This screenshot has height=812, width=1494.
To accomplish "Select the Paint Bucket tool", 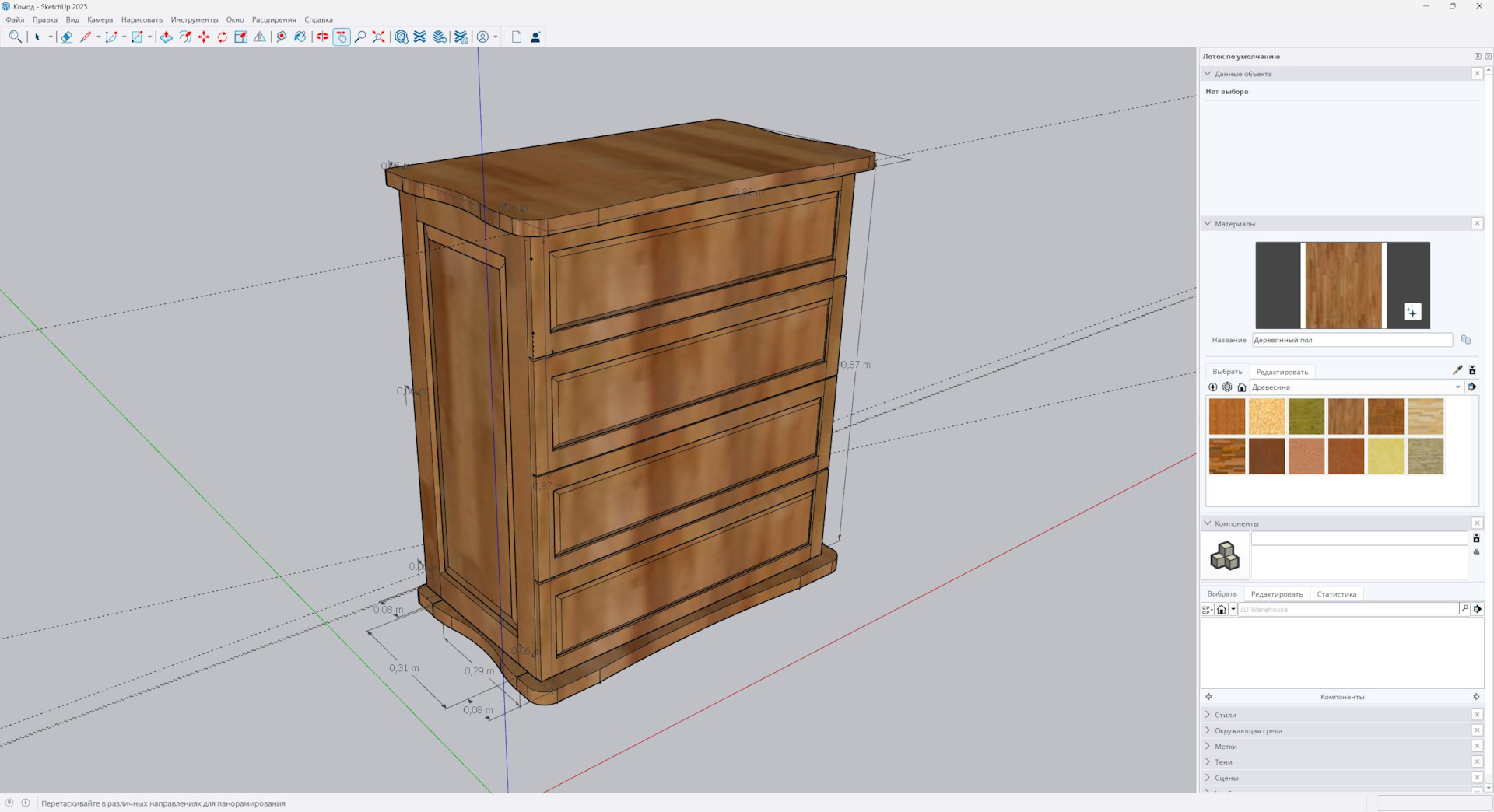I will [300, 37].
